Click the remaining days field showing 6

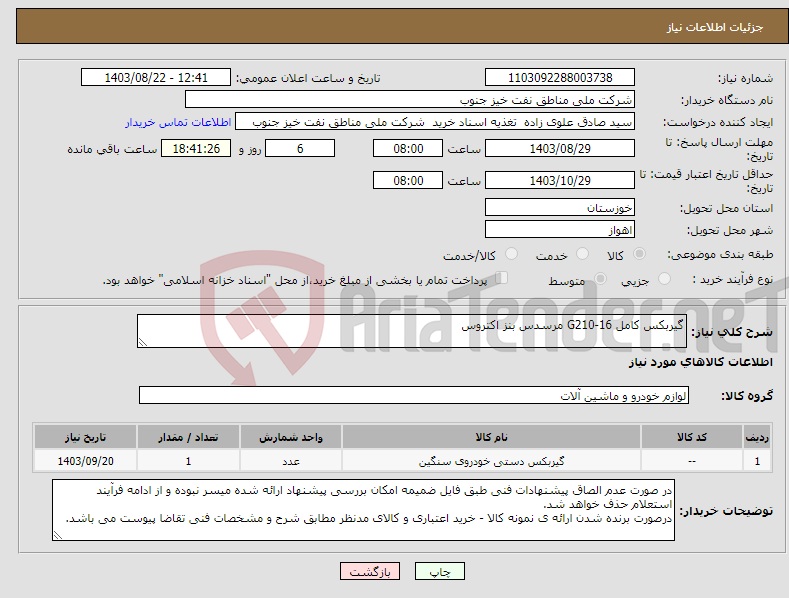[300, 148]
